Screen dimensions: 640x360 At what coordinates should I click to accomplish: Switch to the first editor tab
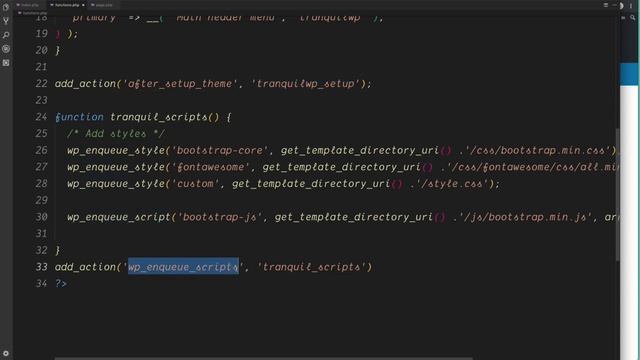pyautogui.click(x=29, y=5)
